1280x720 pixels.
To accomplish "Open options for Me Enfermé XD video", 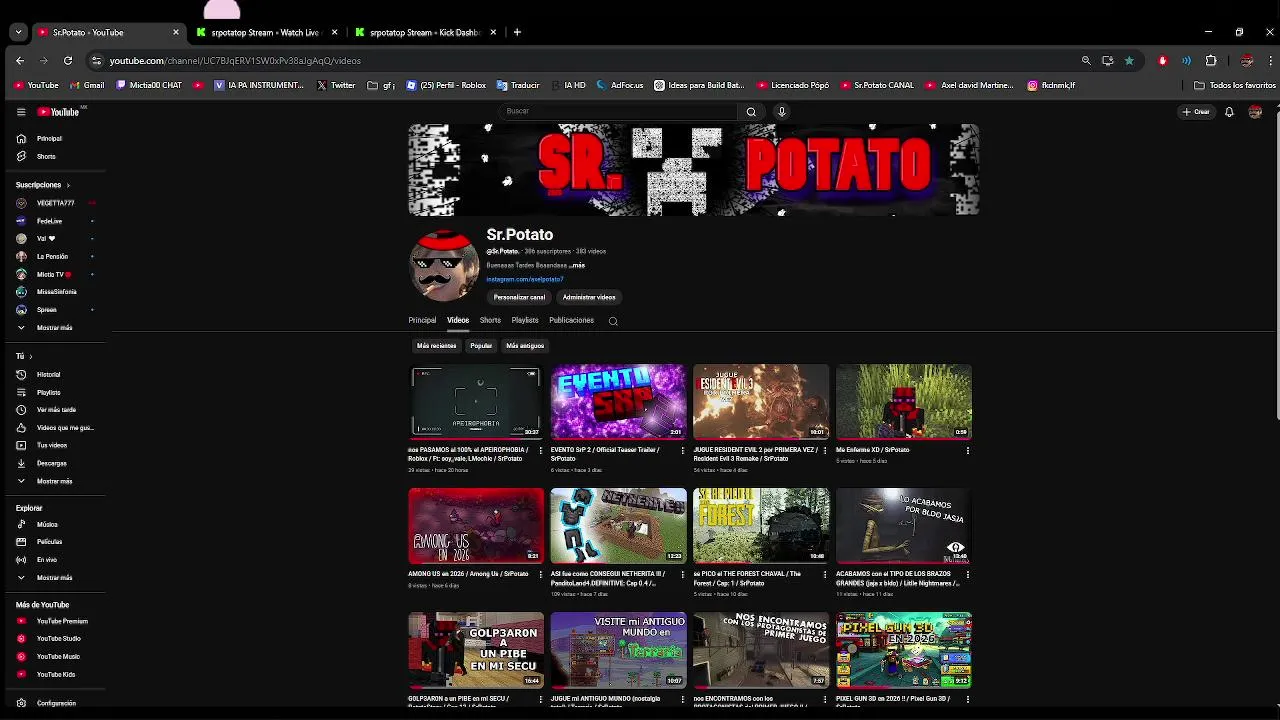I will [x=967, y=450].
